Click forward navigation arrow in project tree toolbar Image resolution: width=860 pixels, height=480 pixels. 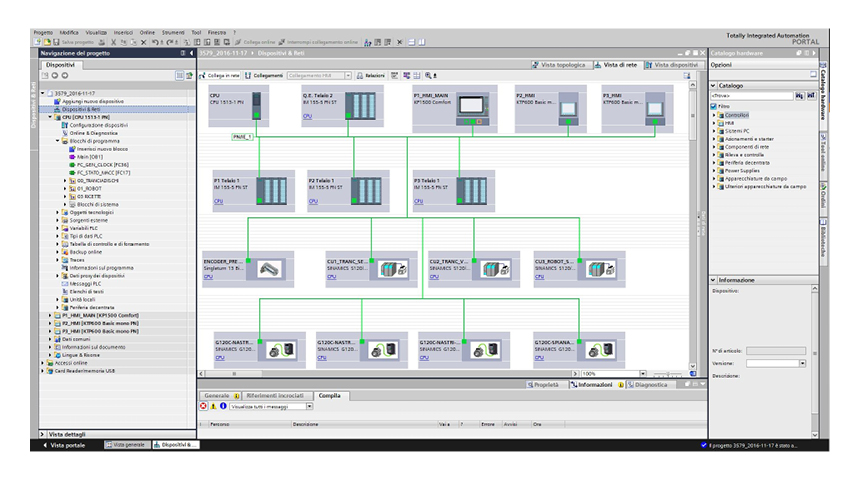tap(65, 76)
